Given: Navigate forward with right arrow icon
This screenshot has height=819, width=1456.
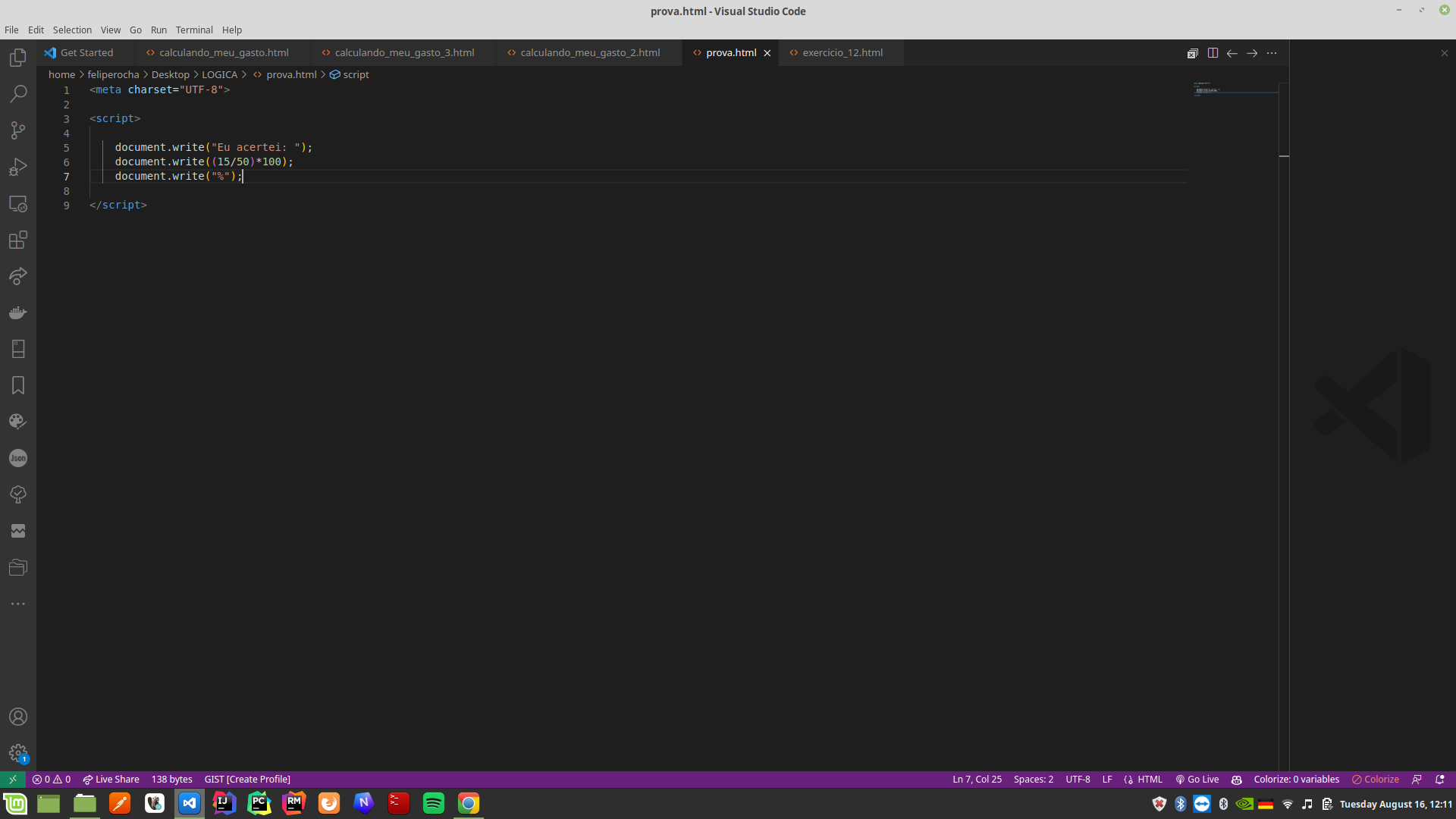Looking at the screenshot, I should pyautogui.click(x=1252, y=53).
